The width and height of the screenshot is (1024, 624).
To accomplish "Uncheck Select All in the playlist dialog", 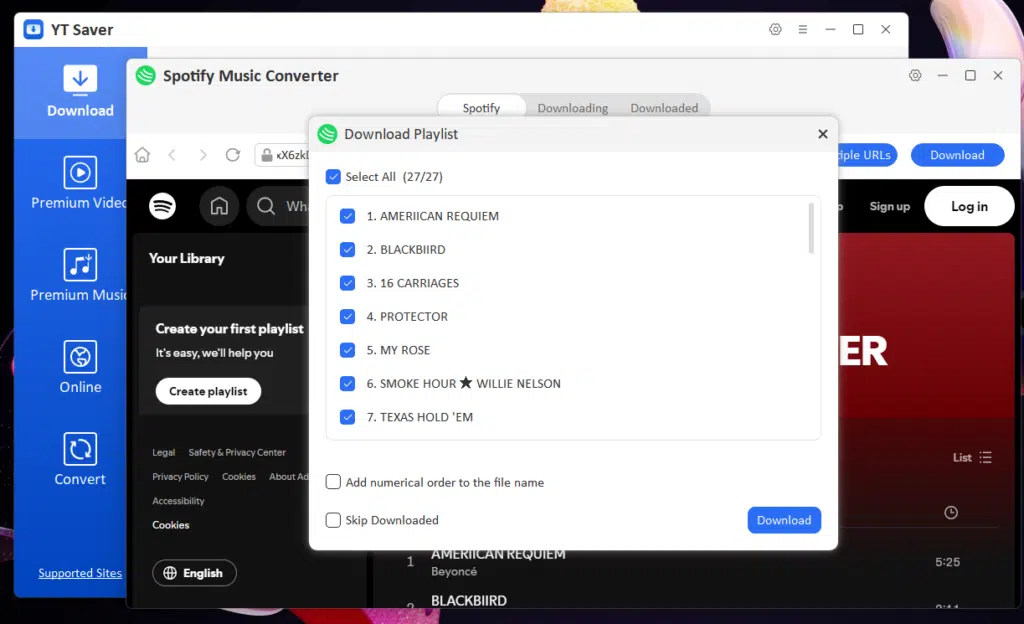I will pyautogui.click(x=333, y=176).
